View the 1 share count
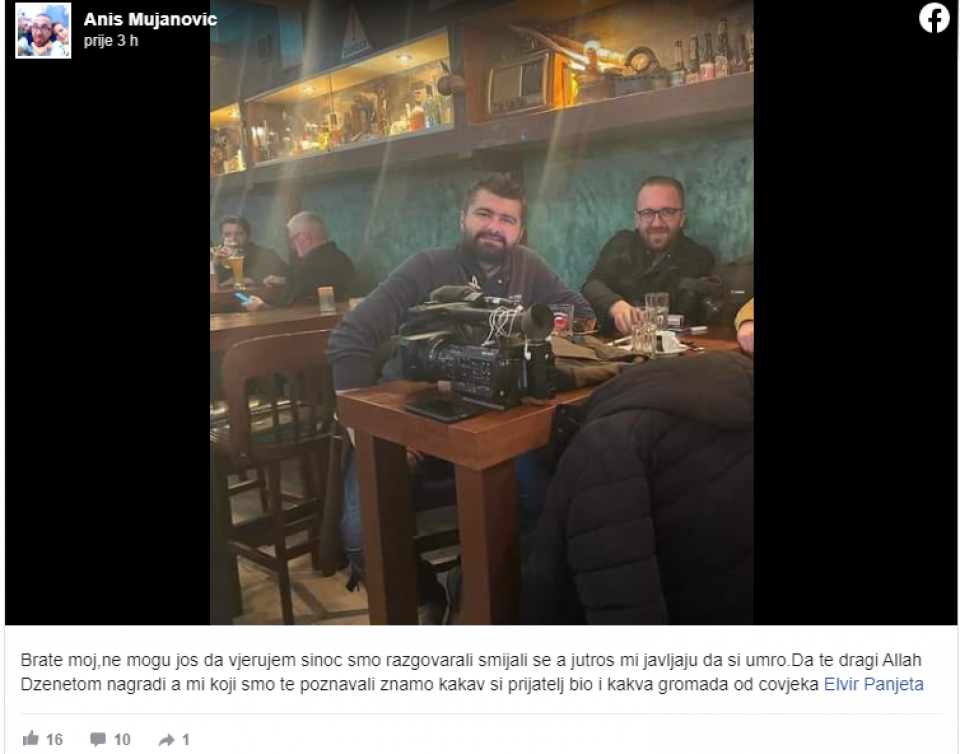The width and height of the screenshot is (960, 754). coord(186,739)
